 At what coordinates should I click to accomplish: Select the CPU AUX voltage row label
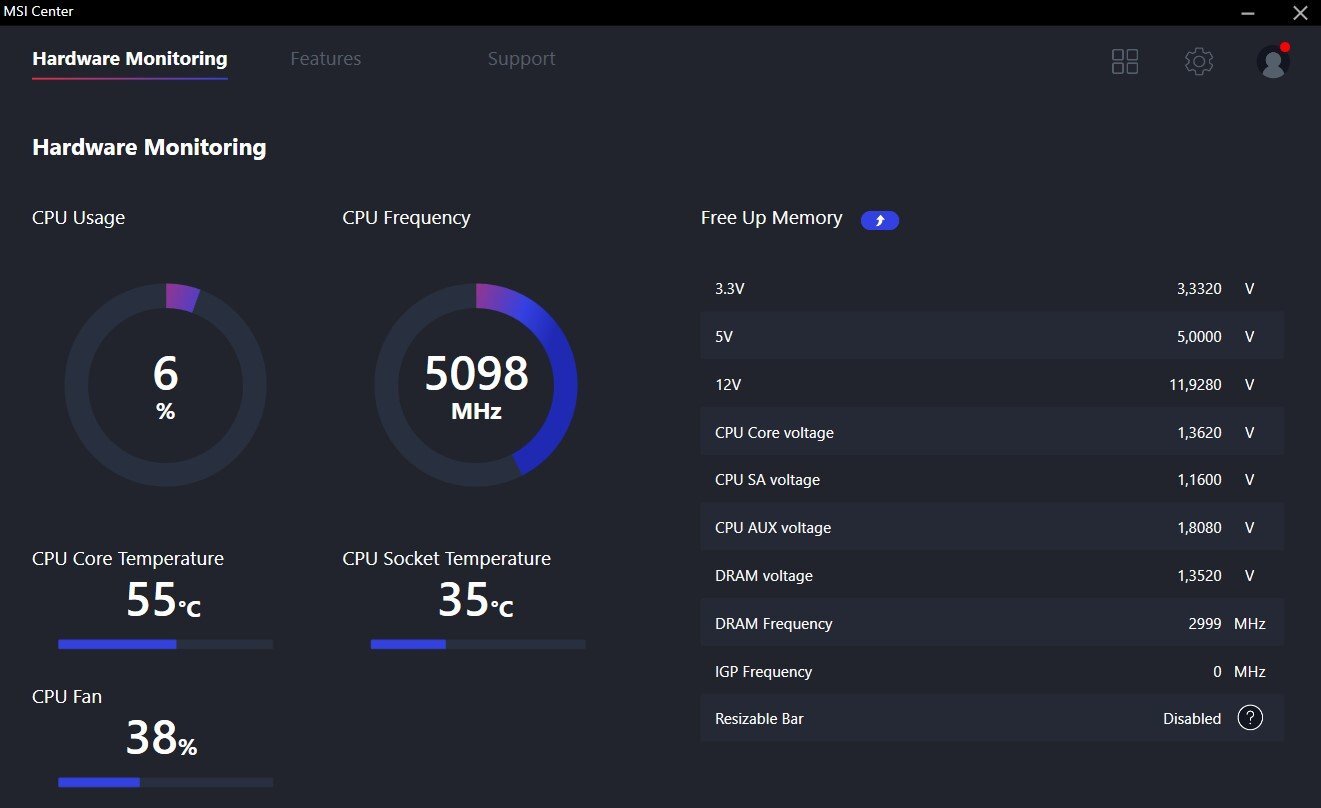(x=773, y=528)
